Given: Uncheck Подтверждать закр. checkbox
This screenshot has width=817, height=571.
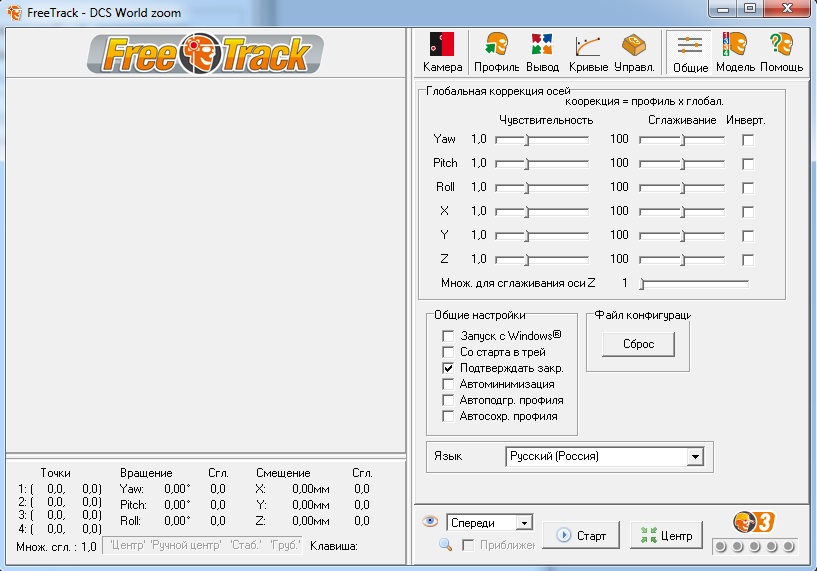Looking at the screenshot, I should pyautogui.click(x=448, y=368).
